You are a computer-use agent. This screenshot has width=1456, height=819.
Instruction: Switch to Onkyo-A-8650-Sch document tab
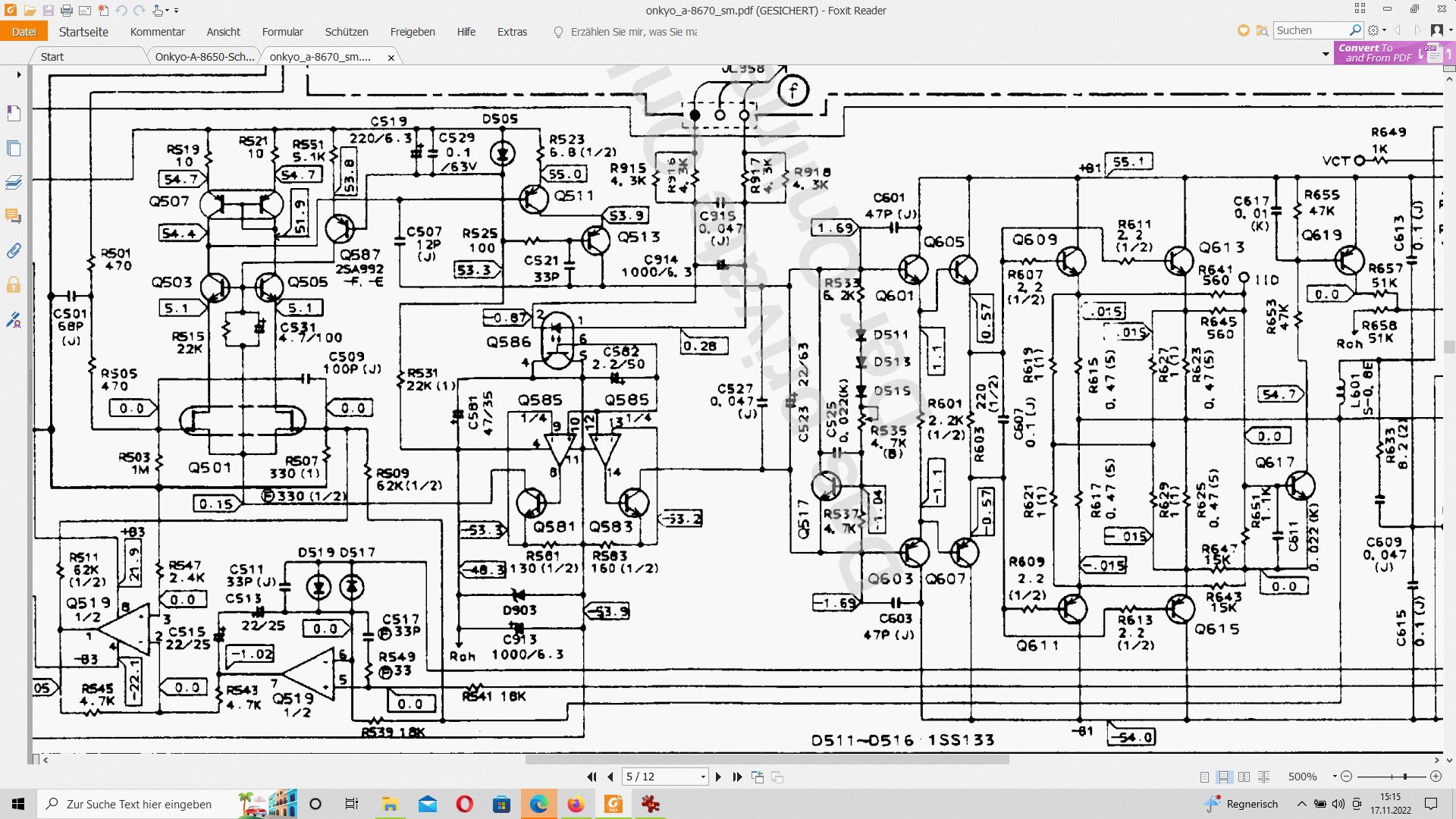click(204, 57)
